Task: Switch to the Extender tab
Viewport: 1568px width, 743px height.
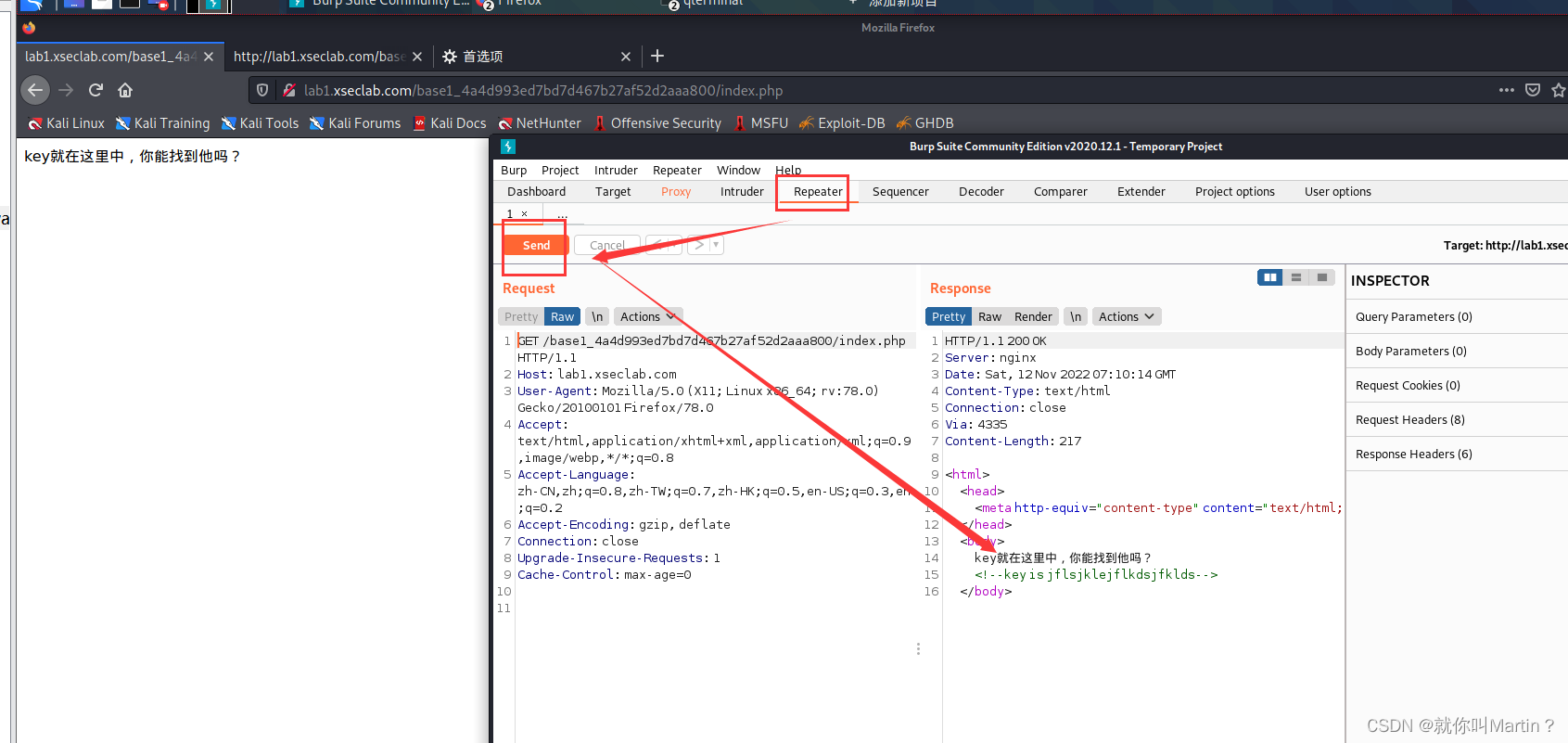Action: (1141, 191)
